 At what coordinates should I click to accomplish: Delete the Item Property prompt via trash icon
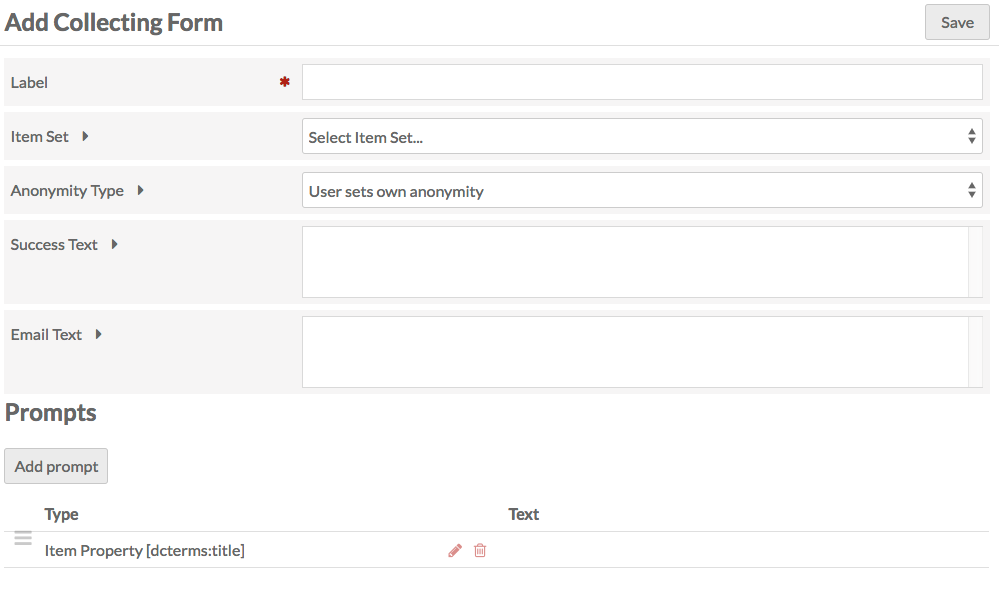pos(480,550)
